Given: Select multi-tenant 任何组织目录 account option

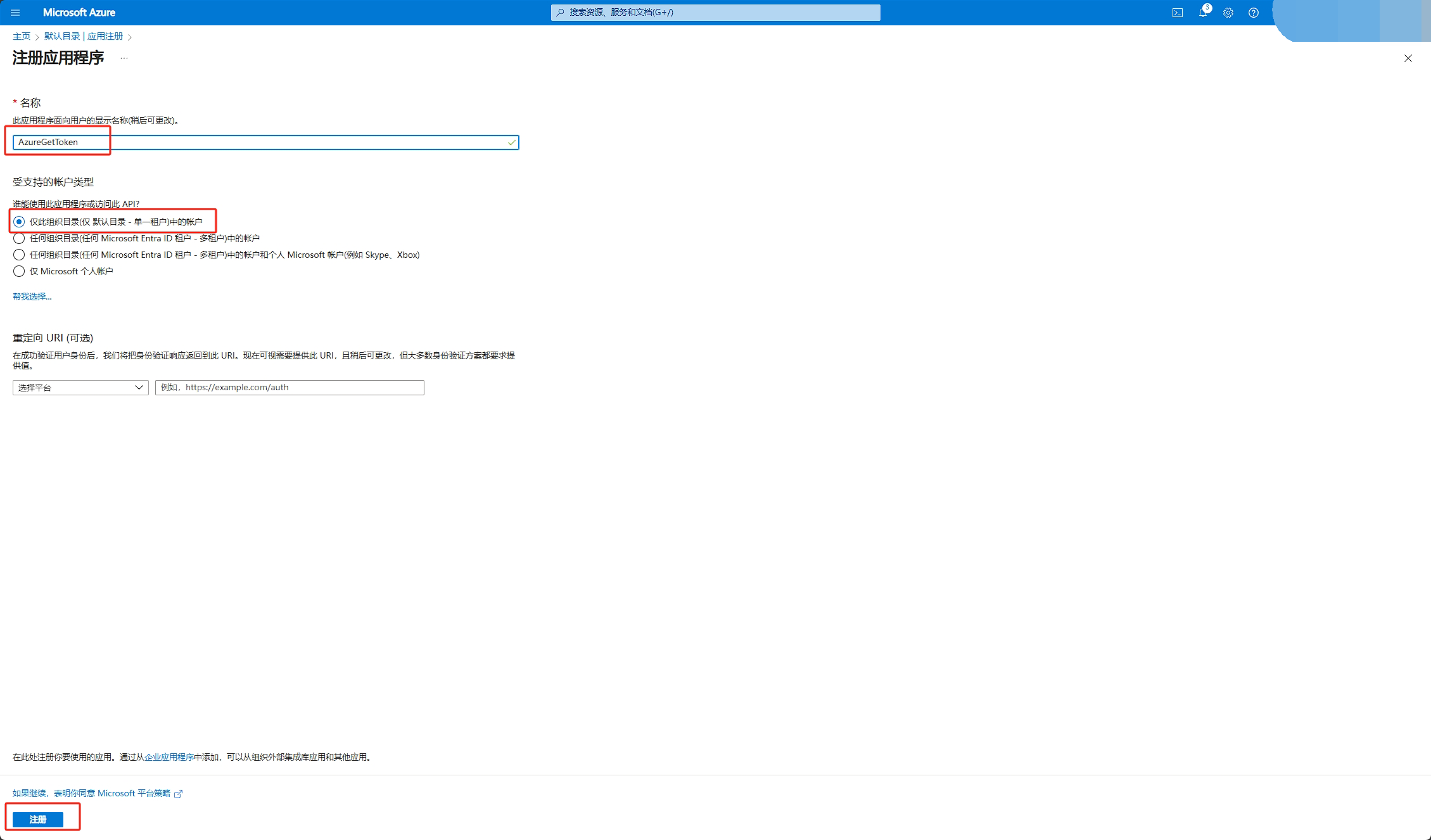Looking at the screenshot, I should (x=19, y=238).
